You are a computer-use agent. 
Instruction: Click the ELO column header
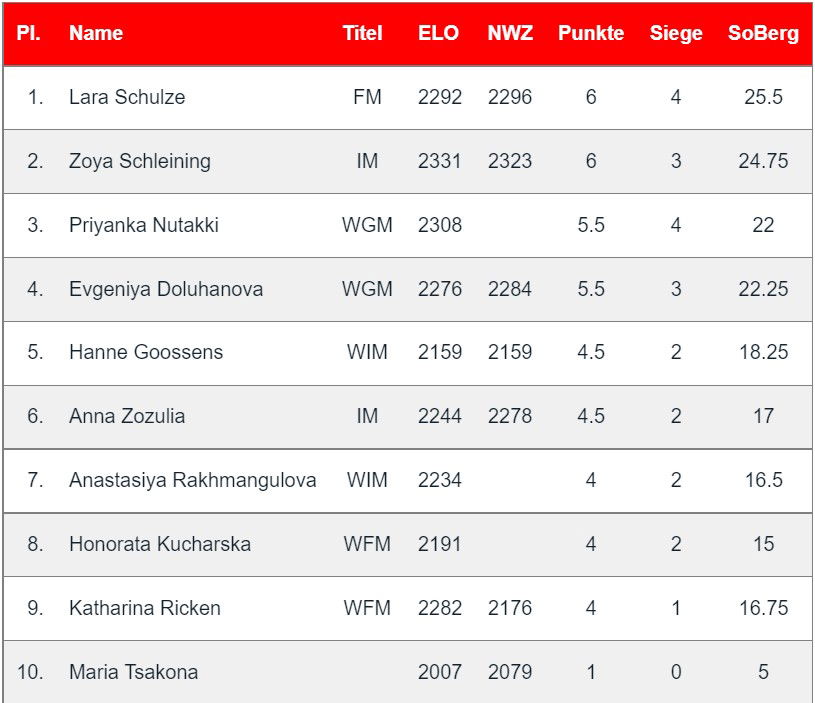click(439, 33)
